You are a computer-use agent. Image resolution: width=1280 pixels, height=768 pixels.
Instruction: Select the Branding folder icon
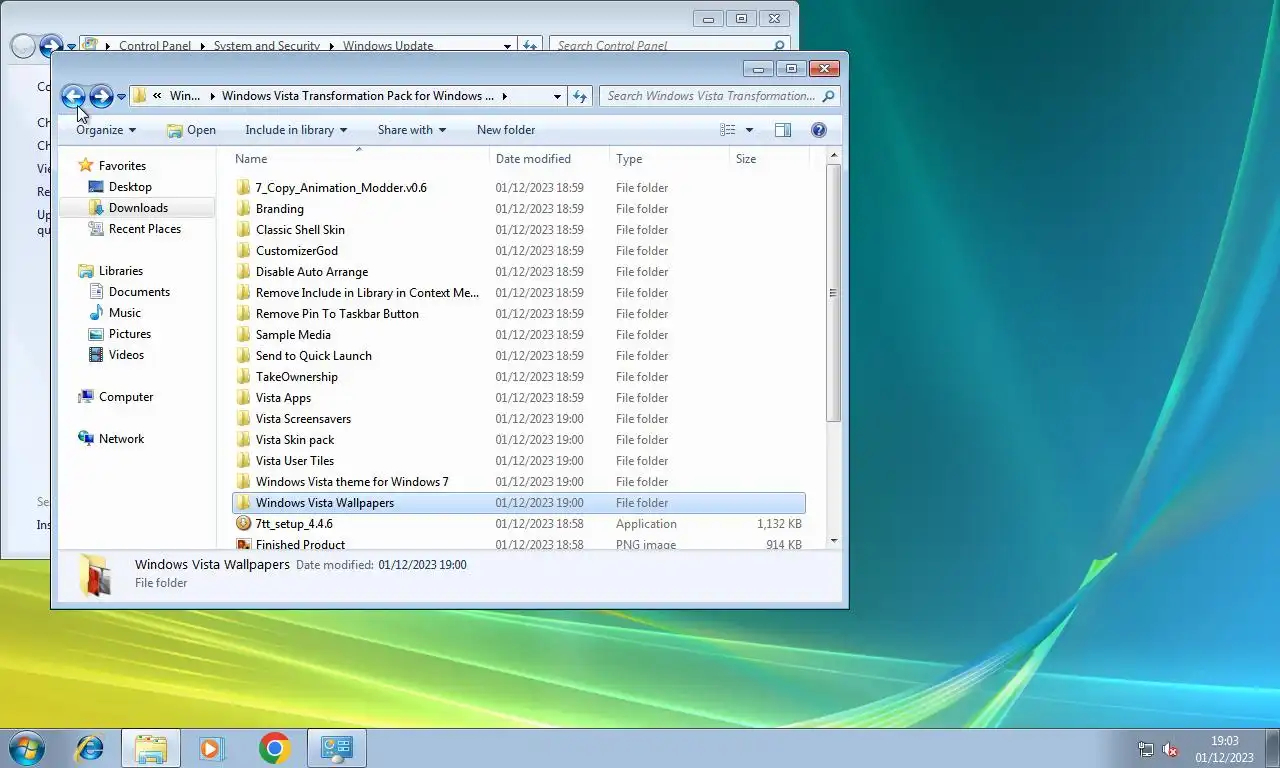(x=243, y=209)
